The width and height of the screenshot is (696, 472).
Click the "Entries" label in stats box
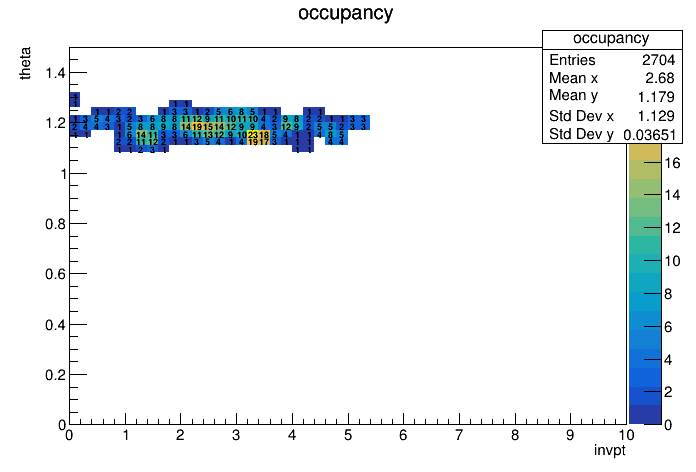pyautogui.click(x=572, y=60)
